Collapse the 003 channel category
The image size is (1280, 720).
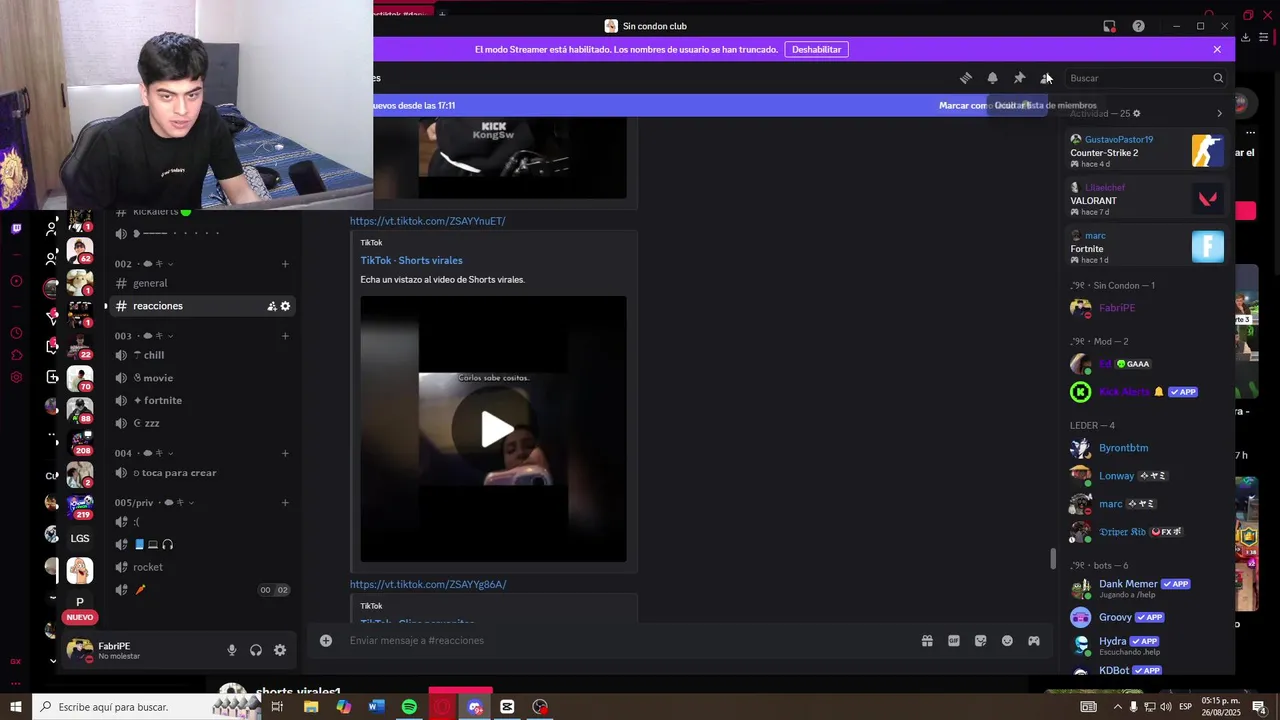click(144, 336)
